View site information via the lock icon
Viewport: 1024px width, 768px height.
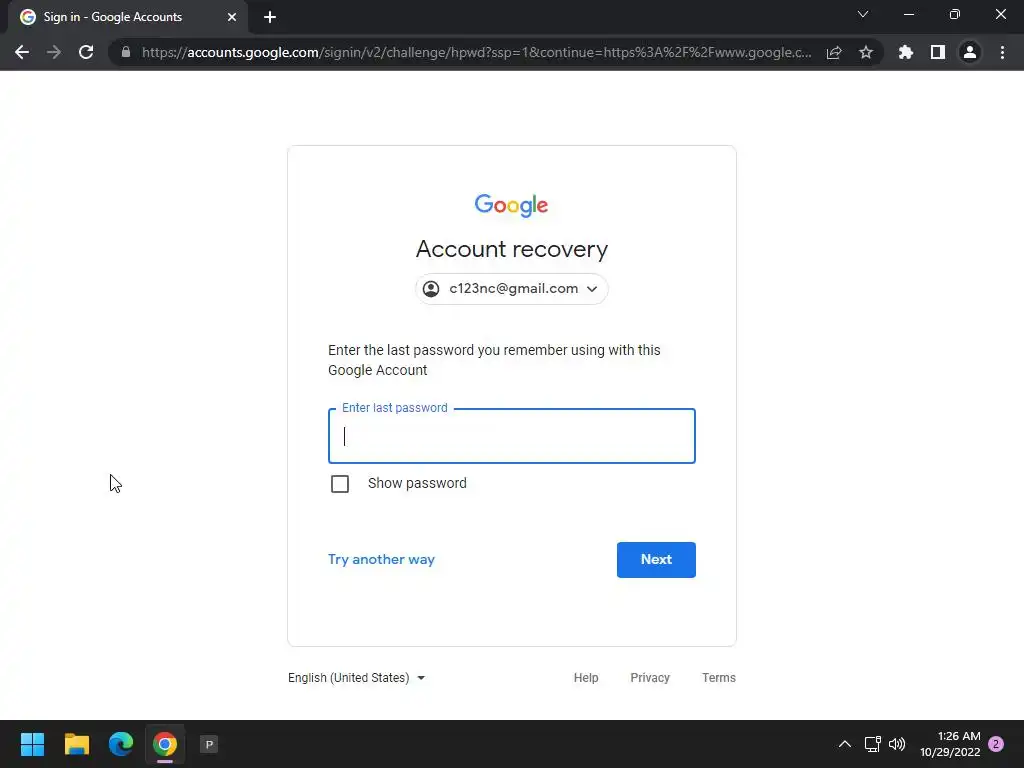[x=126, y=52]
